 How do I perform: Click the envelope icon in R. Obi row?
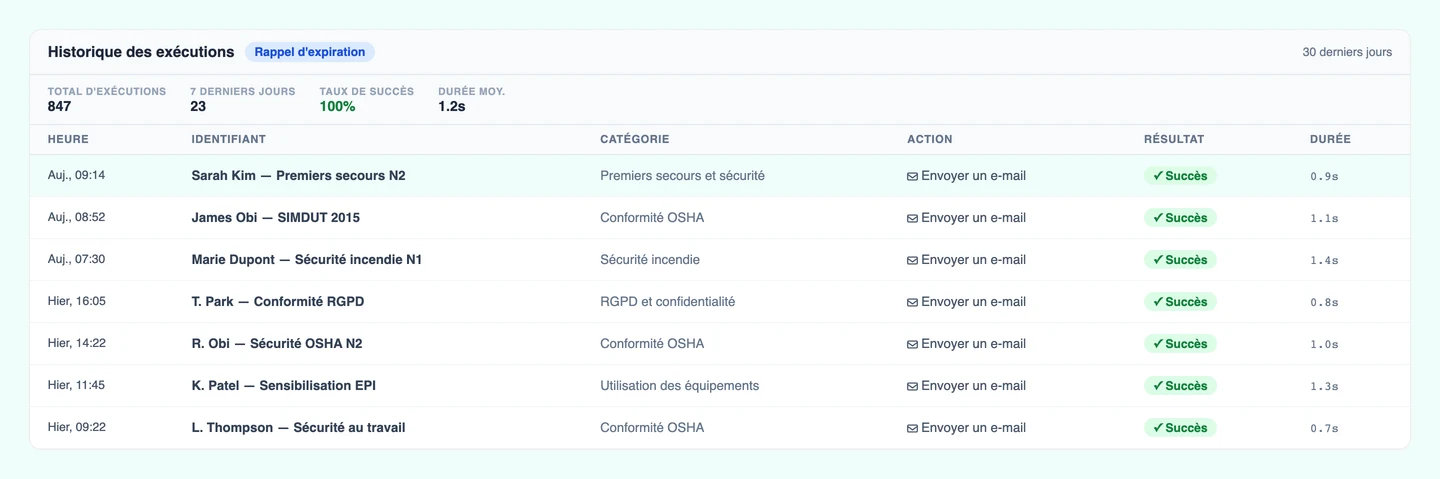[912, 344]
